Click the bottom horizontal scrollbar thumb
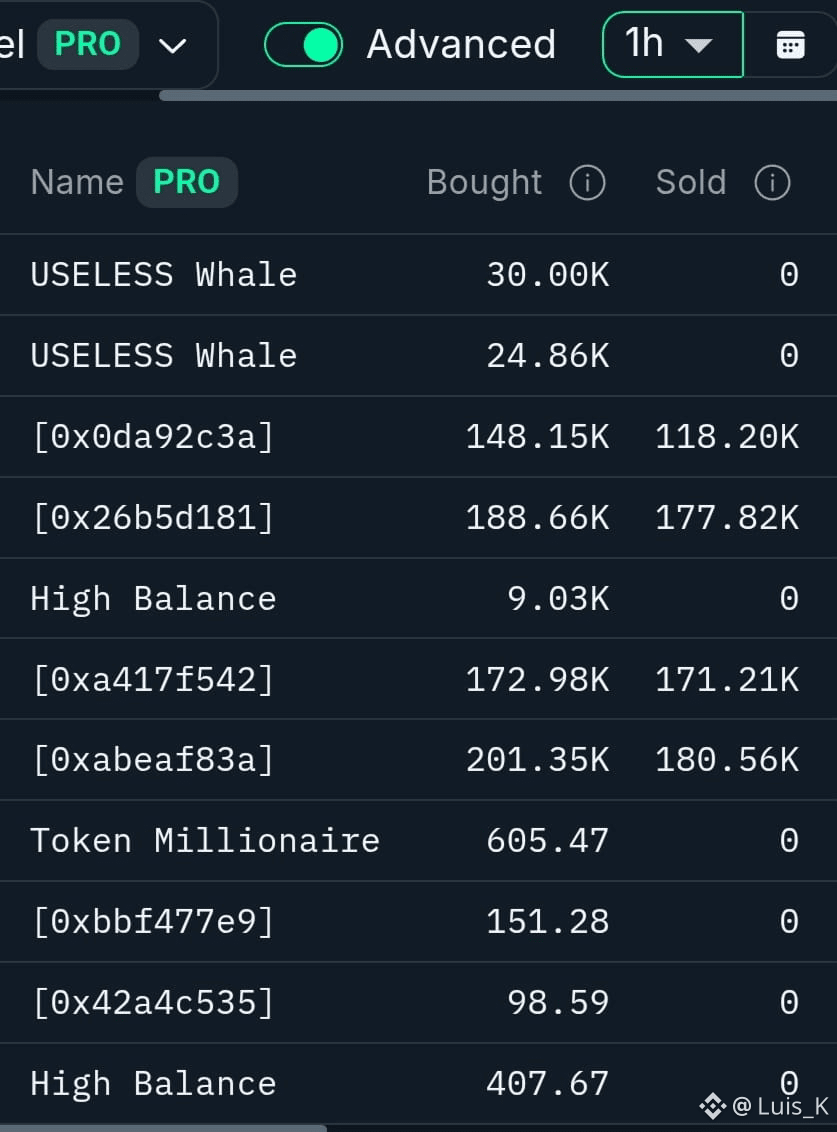 tap(163, 1128)
